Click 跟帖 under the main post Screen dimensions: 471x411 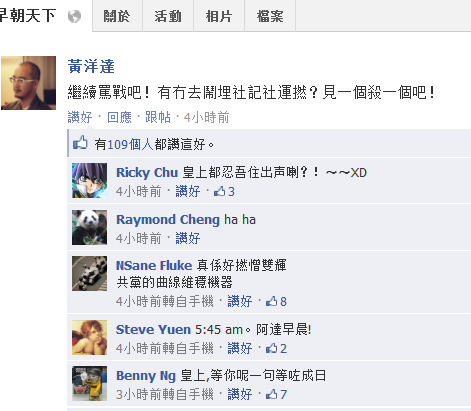coord(158,117)
